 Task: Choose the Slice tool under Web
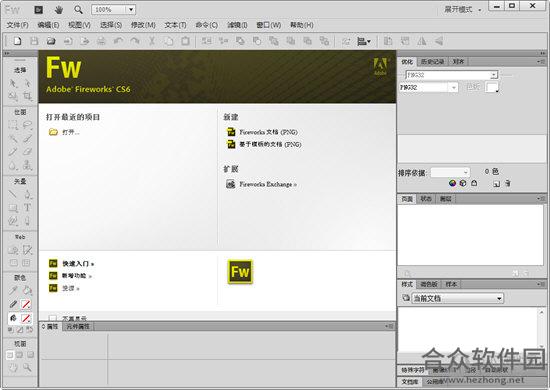[x=27, y=250]
